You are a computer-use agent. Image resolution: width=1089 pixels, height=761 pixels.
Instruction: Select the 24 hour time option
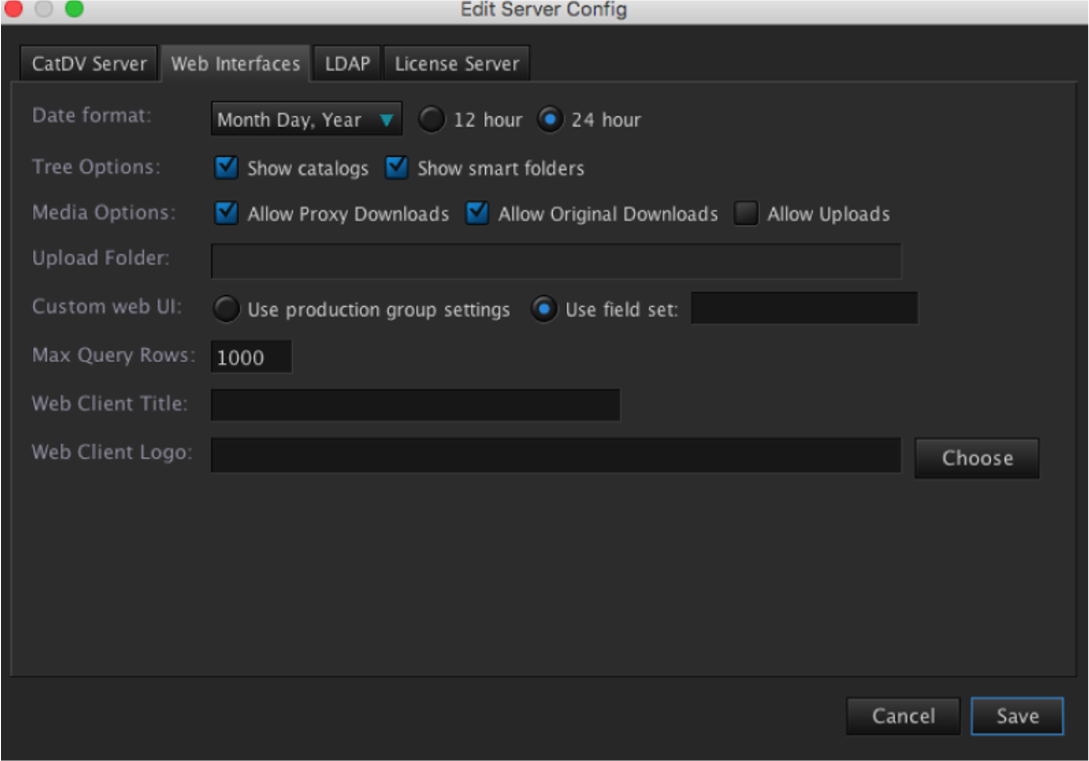(x=550, y=120)
